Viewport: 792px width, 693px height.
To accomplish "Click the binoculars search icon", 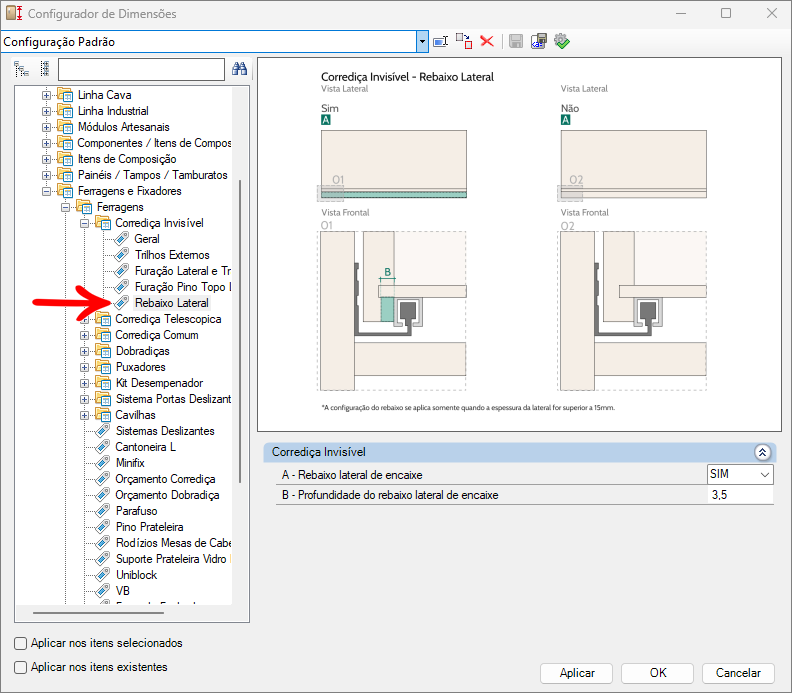I will click(239, 69).
